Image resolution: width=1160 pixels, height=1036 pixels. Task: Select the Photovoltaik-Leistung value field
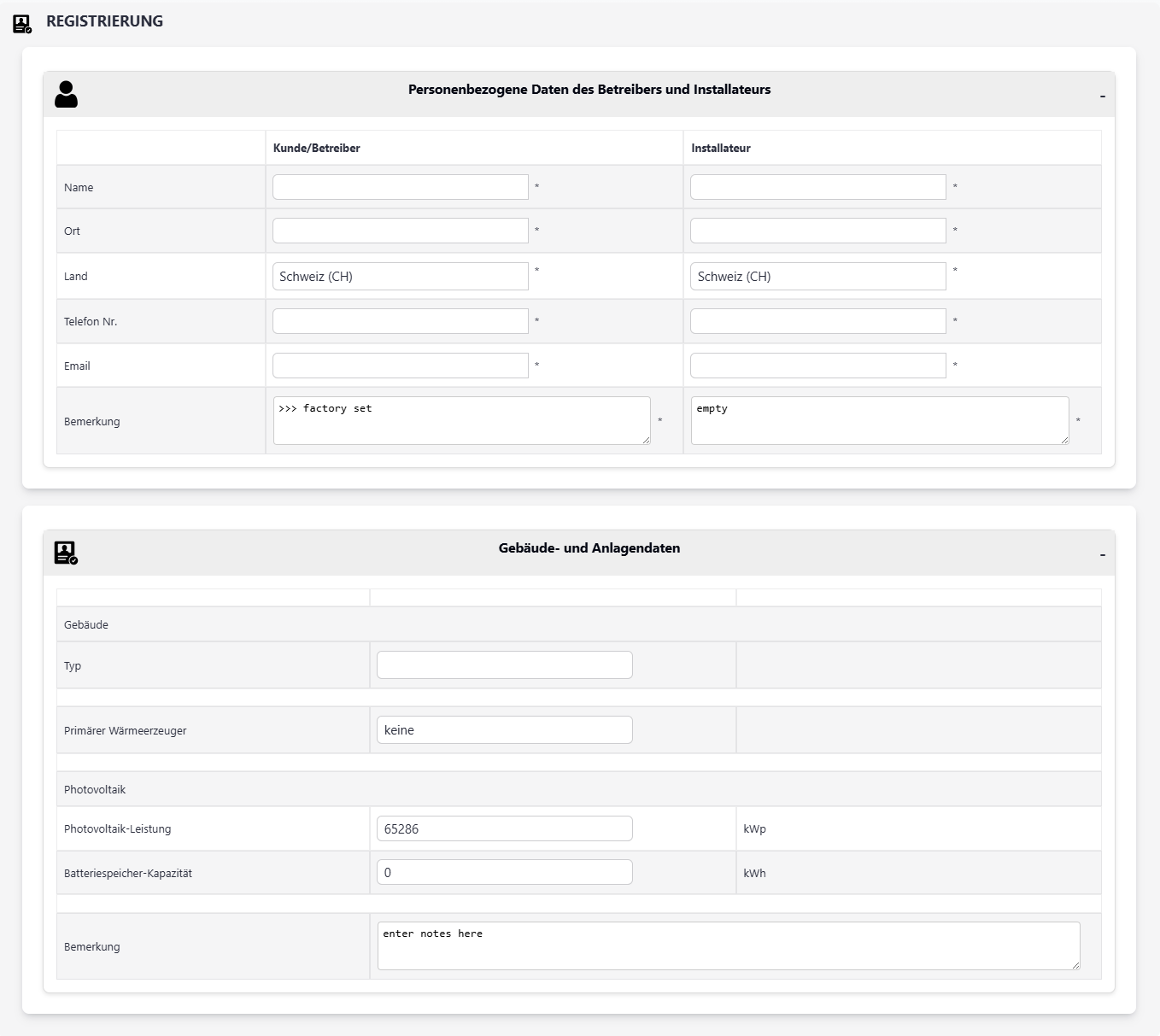click(504, 828)
